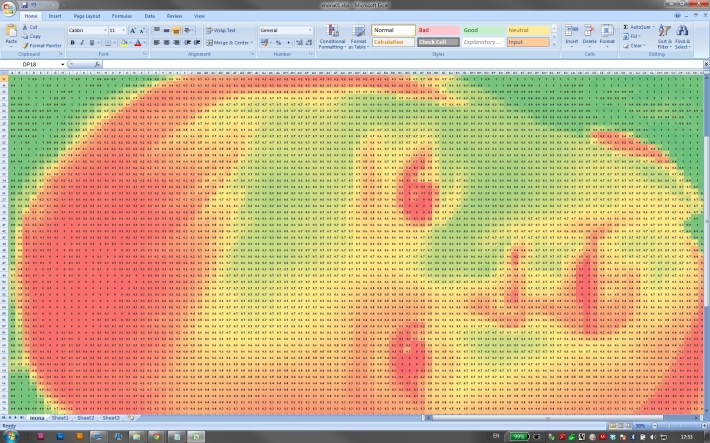
Task: Open the Sheet2 worksheet tab
Action: 87,417
